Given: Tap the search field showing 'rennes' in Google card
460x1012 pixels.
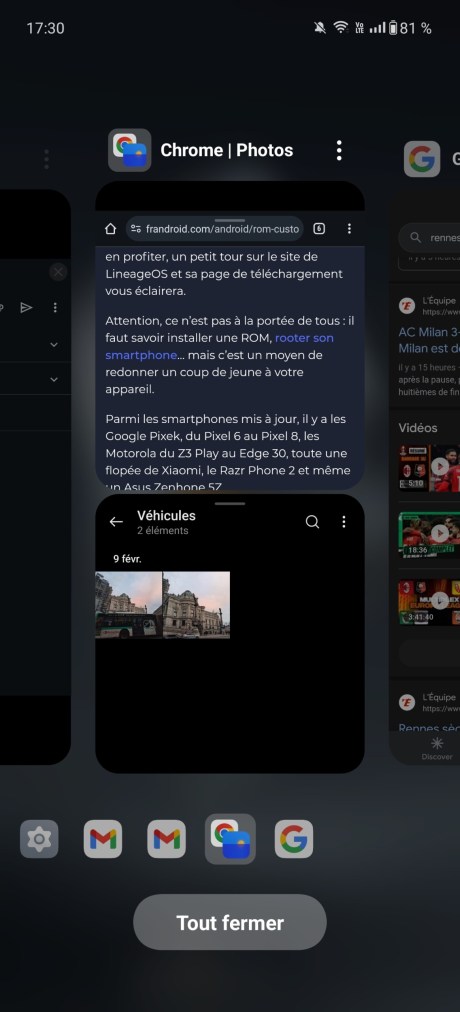Looking at the screenshot, I should tap(429, 238).
